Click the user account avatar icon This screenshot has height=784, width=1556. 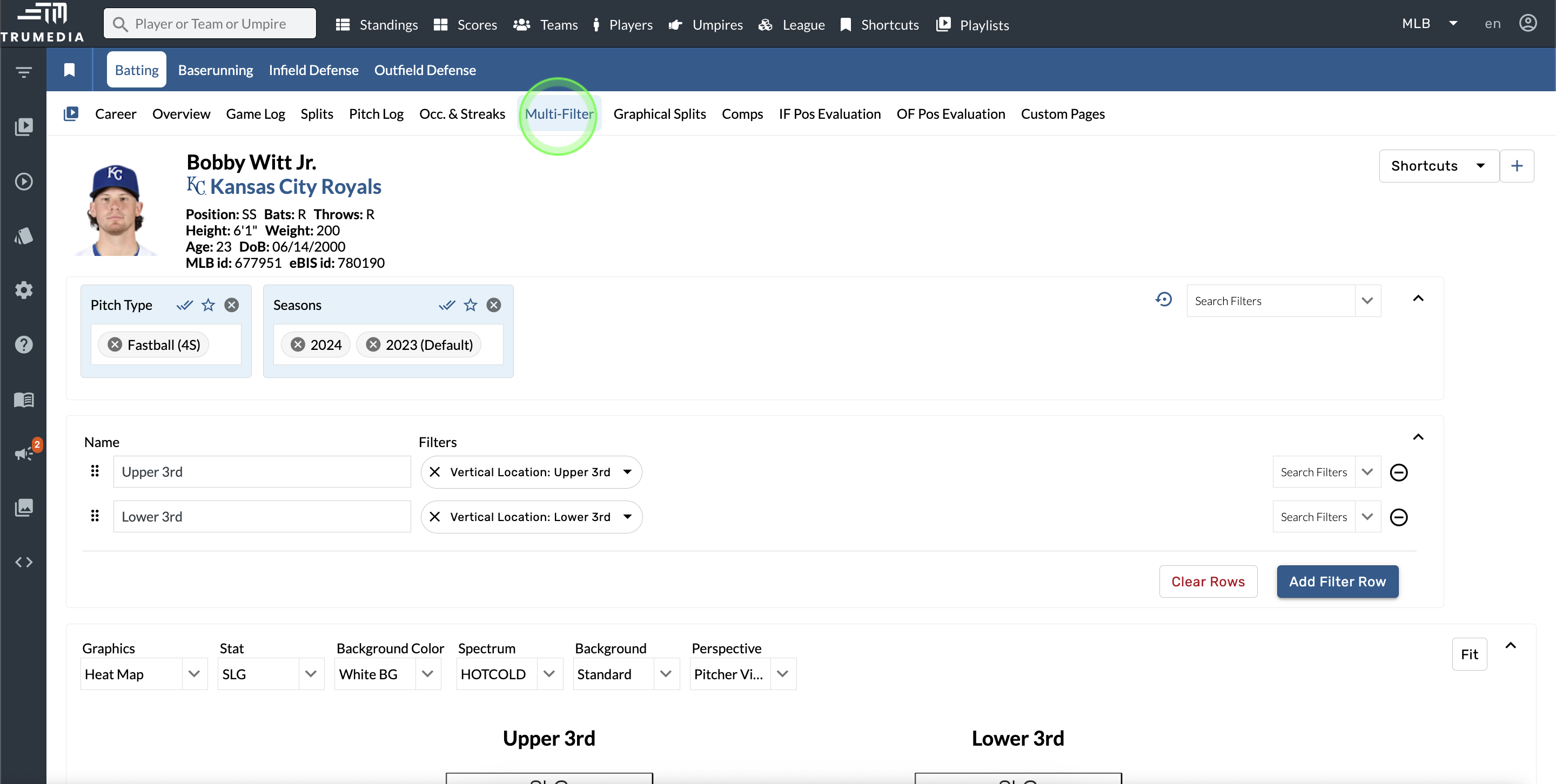pos(1527,24)
